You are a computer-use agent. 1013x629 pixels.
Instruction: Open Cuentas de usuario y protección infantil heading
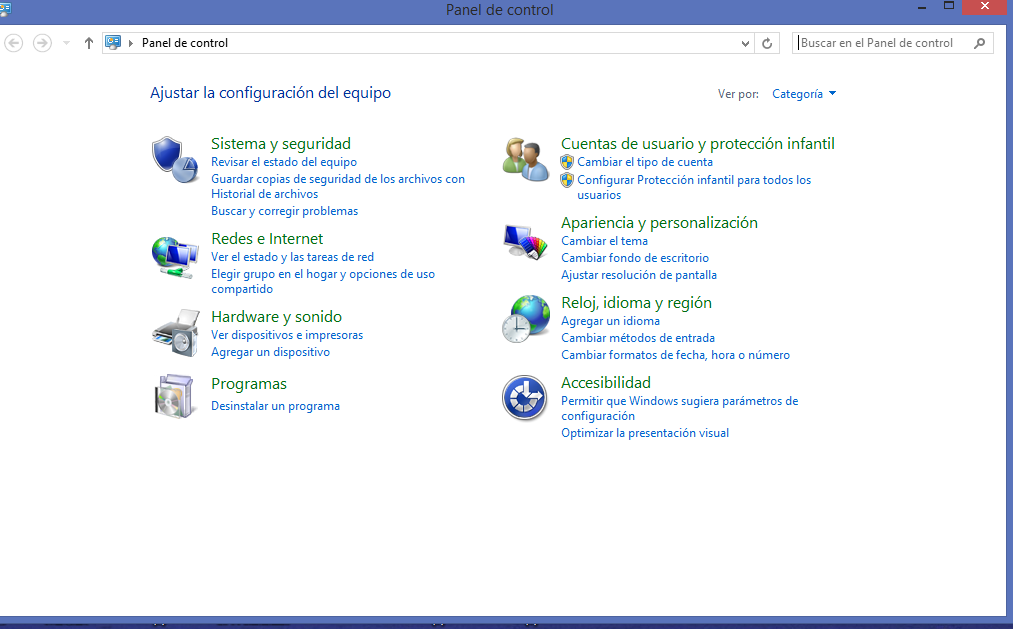698,143
